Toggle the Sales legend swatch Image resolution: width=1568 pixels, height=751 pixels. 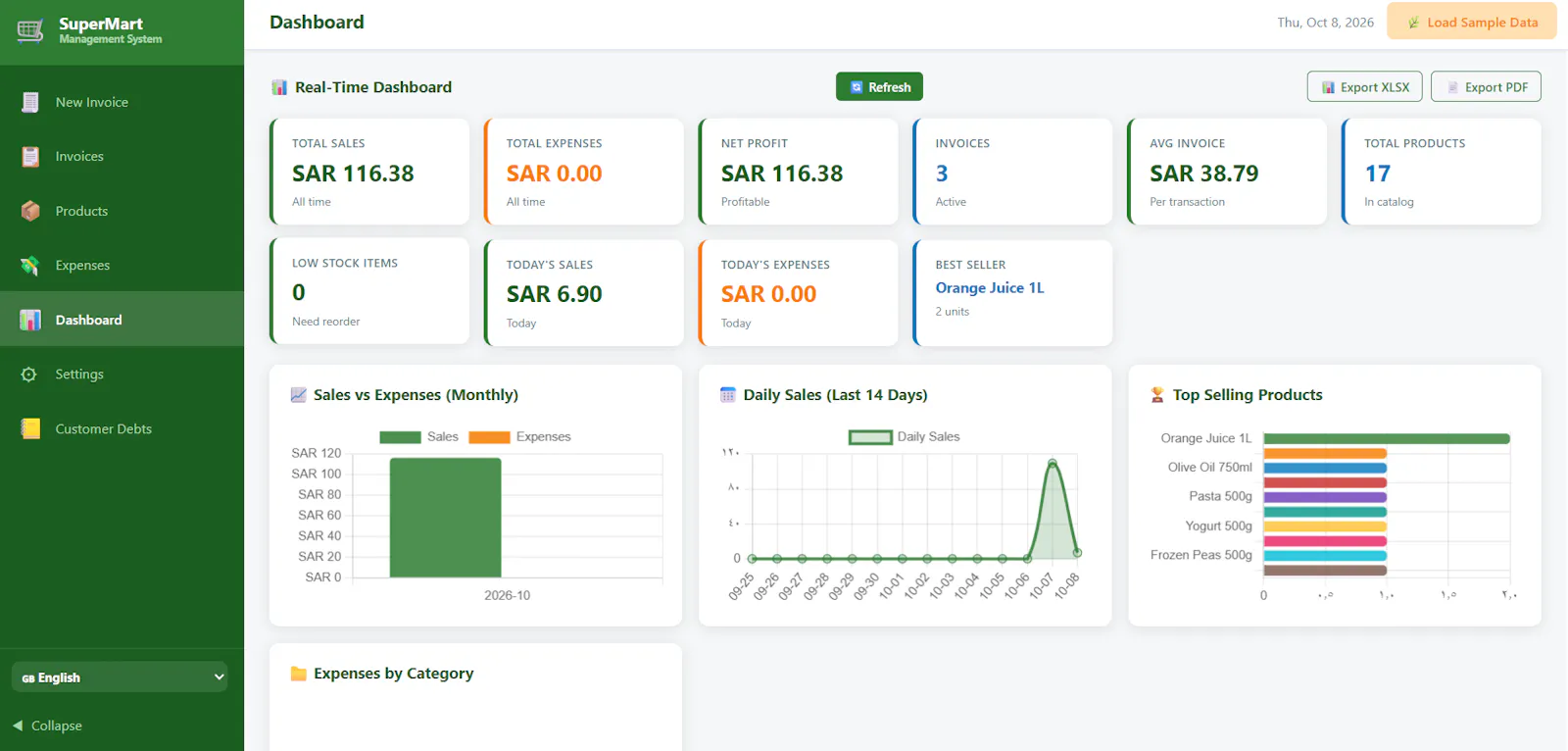[x=400, y=437]
